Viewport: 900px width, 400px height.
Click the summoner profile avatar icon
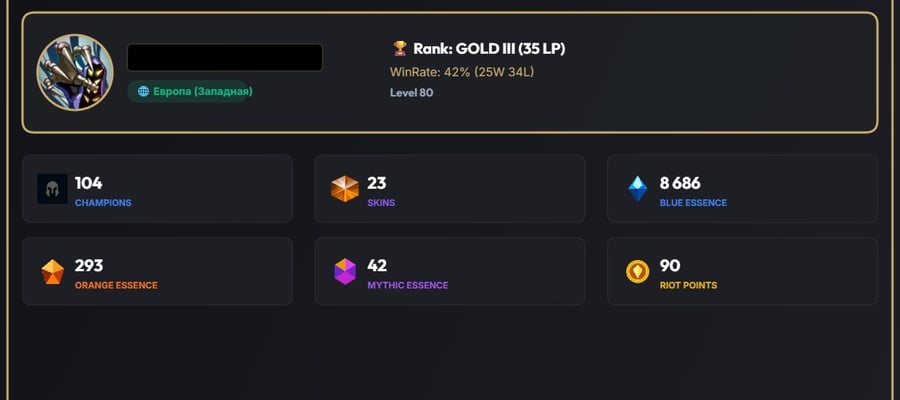point(75,72)
